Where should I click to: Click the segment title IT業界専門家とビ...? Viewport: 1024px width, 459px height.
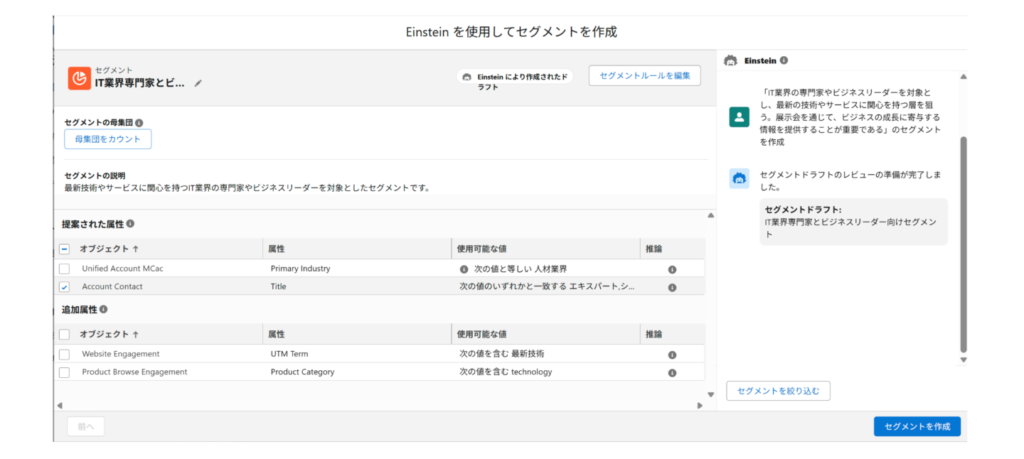click(140, 83)
